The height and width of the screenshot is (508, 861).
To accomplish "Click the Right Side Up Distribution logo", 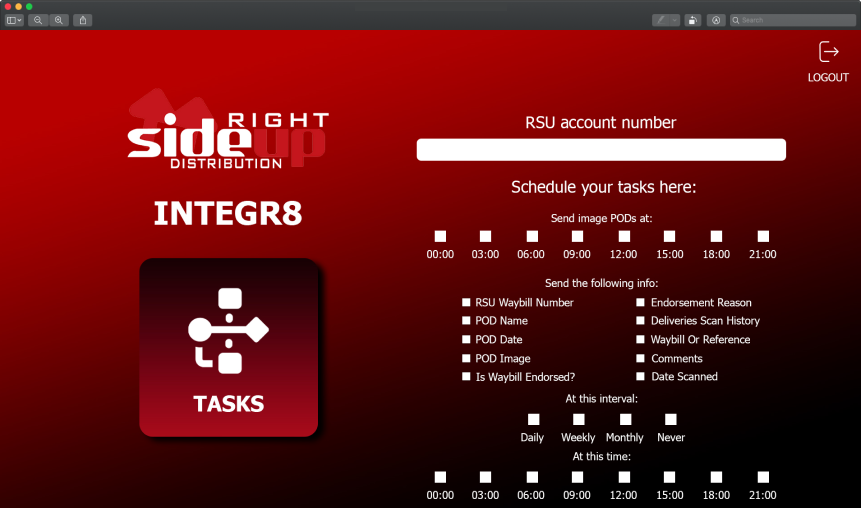I will 228,129.
